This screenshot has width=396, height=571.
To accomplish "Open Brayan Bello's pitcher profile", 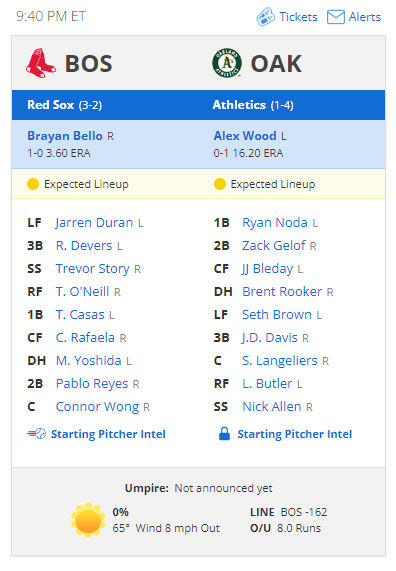I will click(x=65, y=136).
